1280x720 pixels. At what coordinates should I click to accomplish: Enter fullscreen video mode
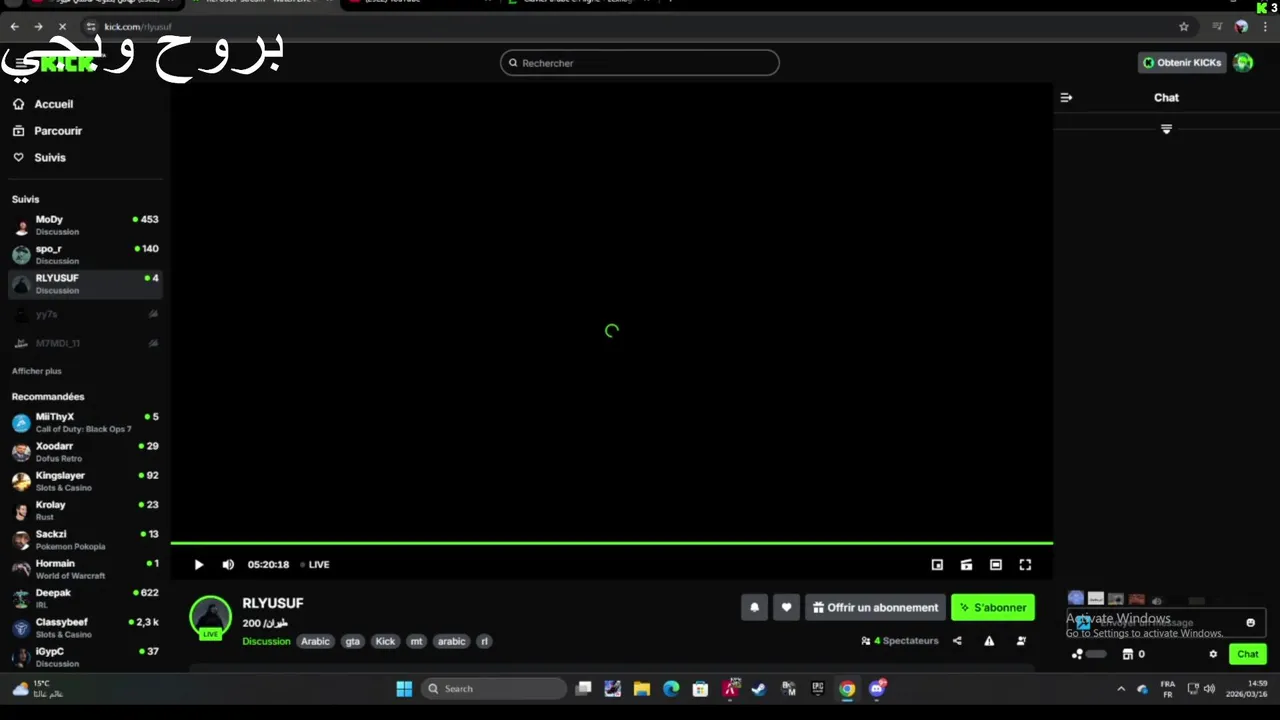tap(1025, 565)
